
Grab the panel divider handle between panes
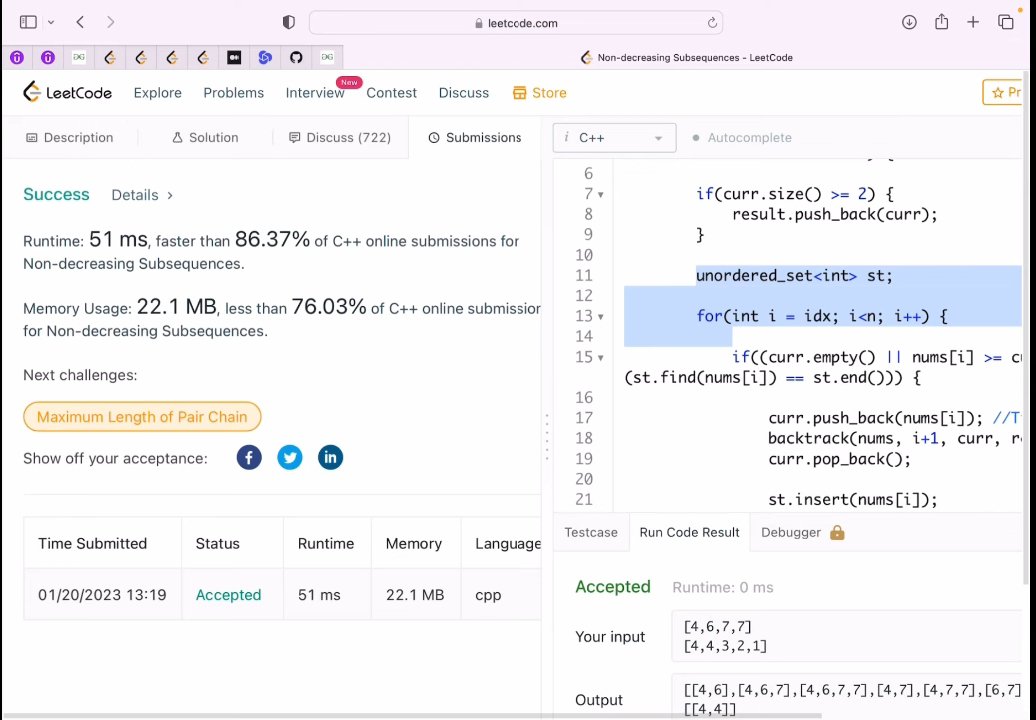(x=547, y=436)
